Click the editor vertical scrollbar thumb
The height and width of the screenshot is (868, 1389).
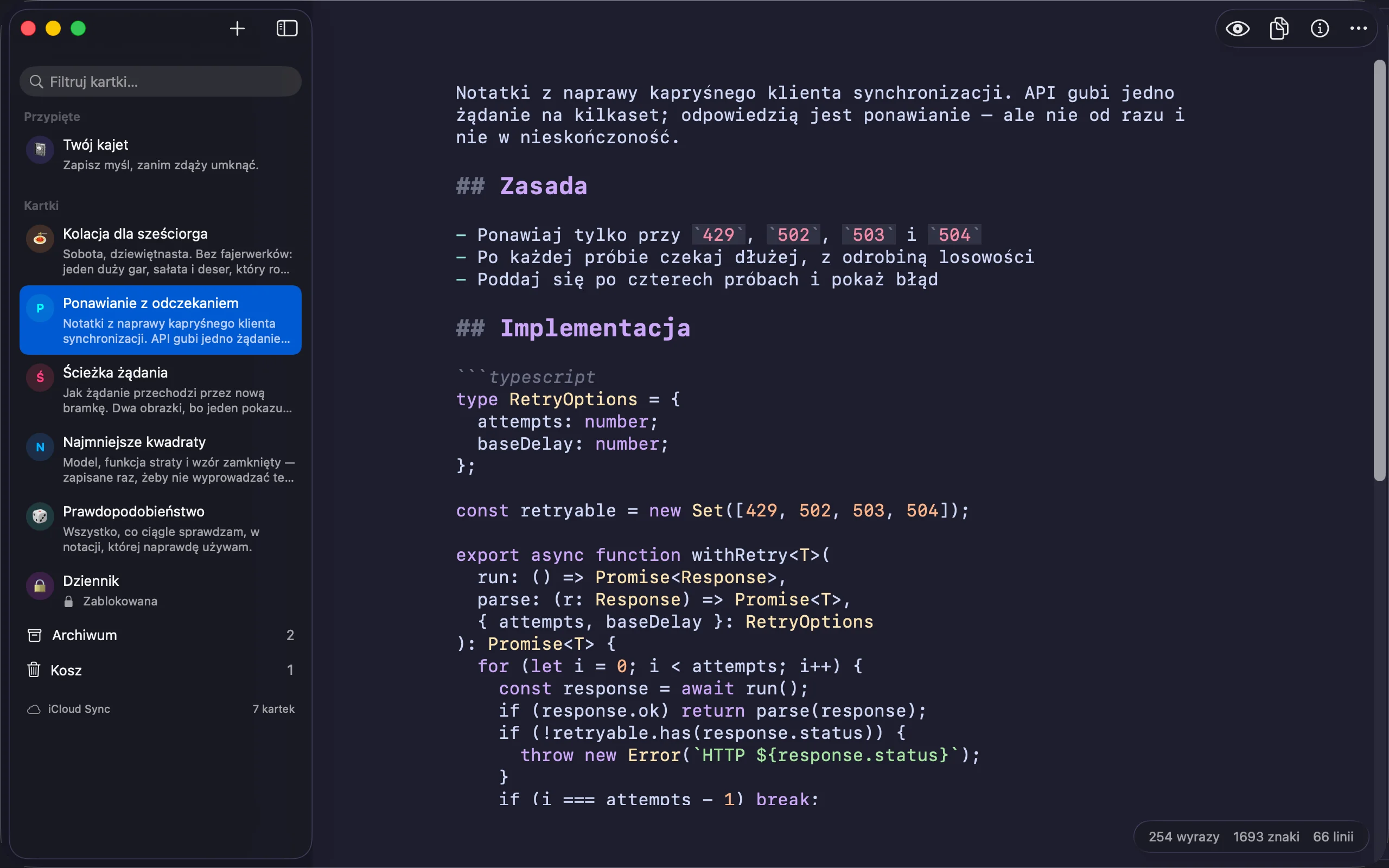tap(1380, 270)
